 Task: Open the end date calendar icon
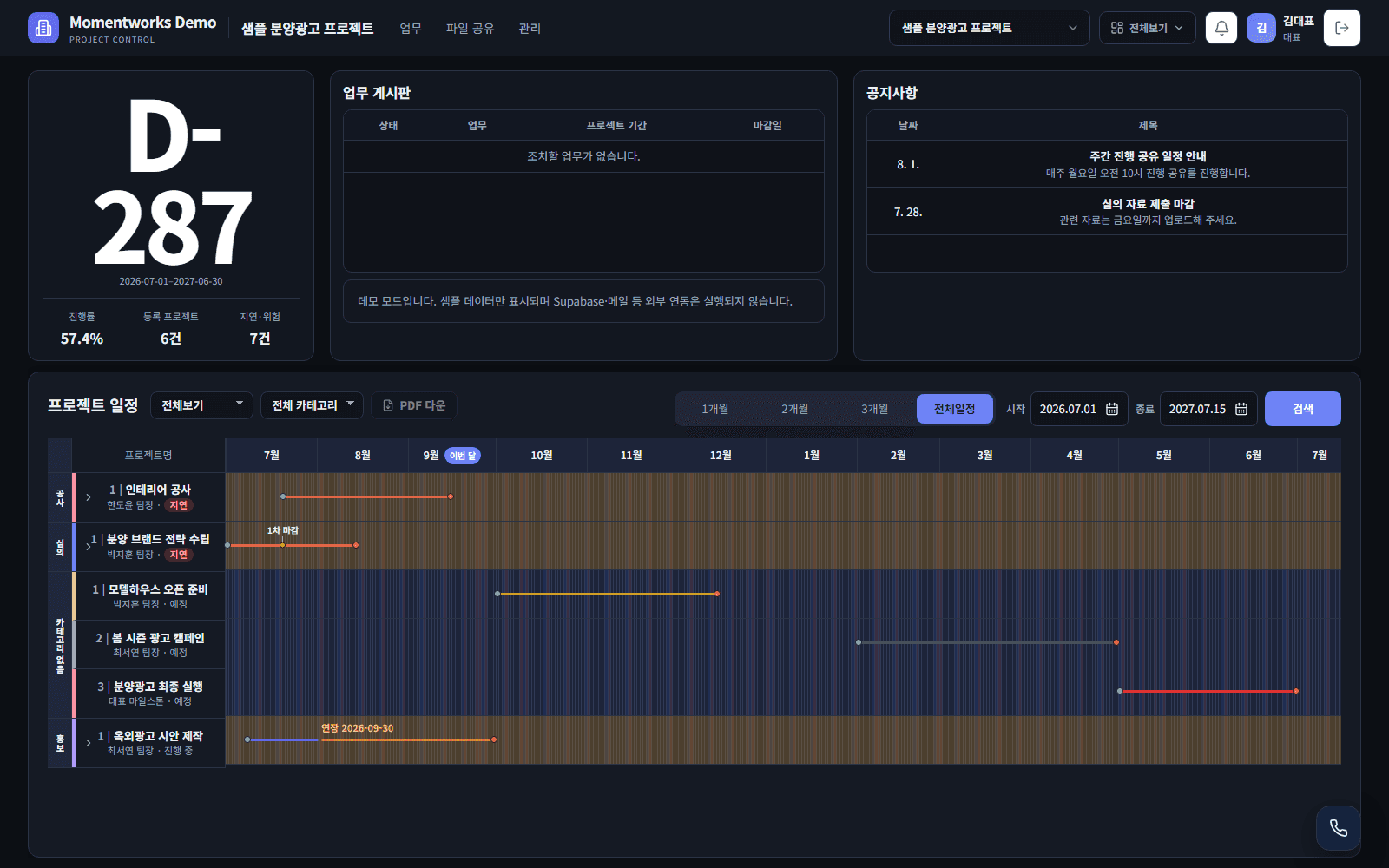(x=1241, y=409)
